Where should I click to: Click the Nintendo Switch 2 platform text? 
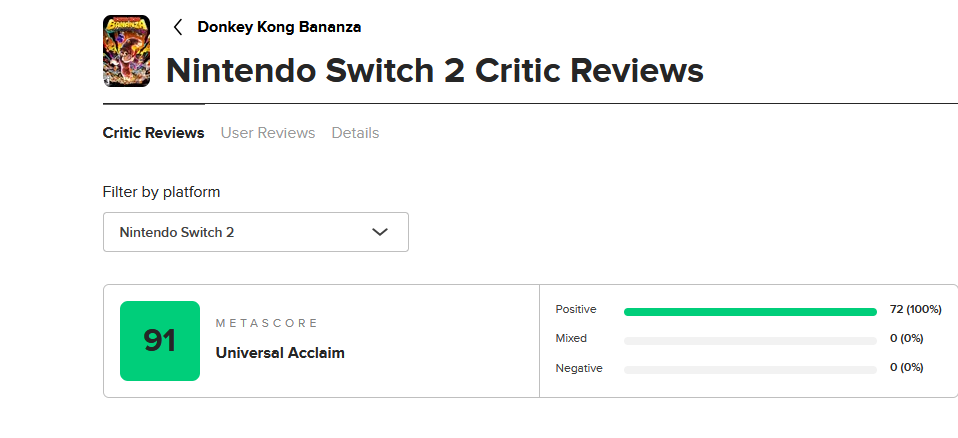pos(177,232)
